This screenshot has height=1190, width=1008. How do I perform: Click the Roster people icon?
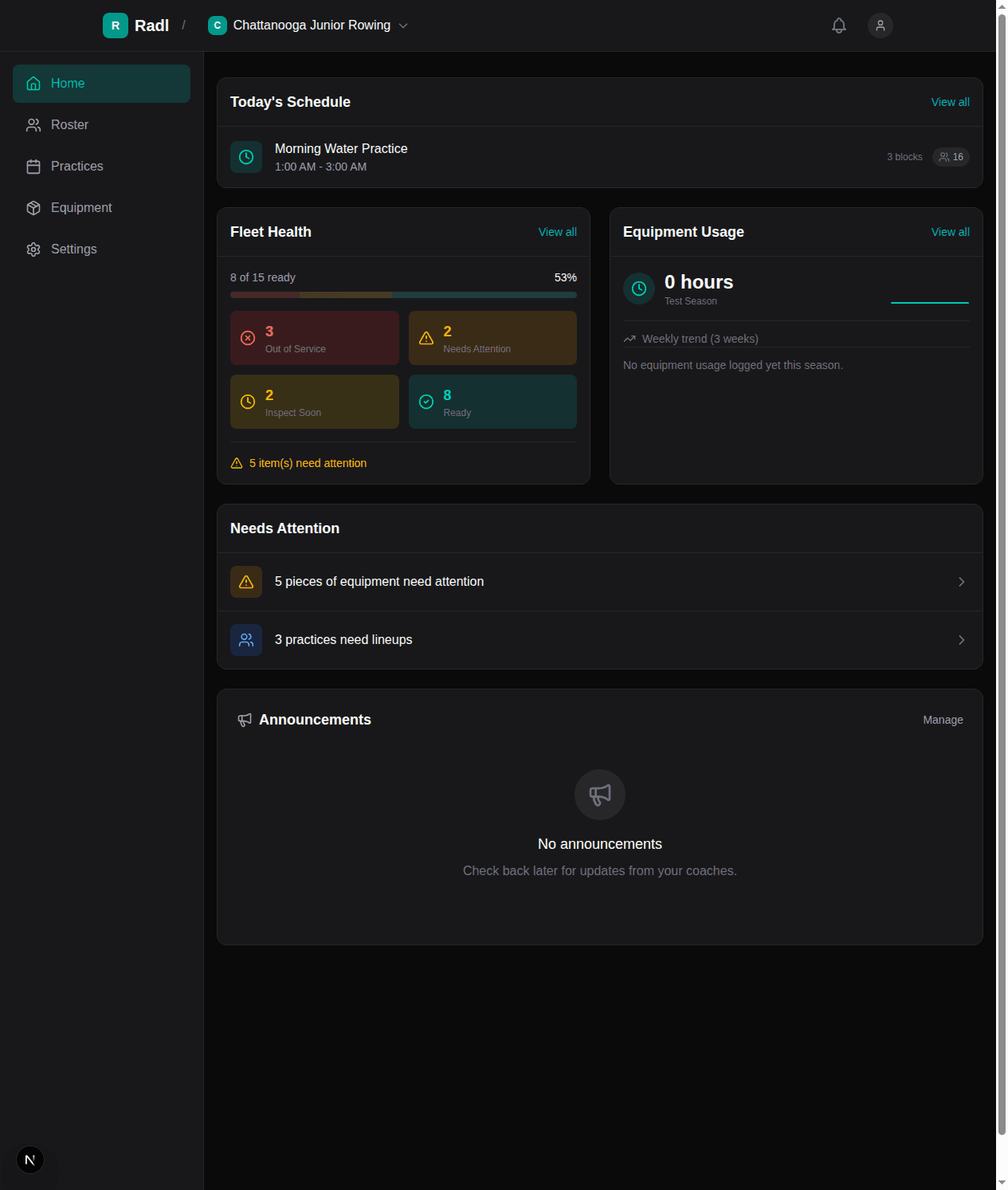[33, 125]
